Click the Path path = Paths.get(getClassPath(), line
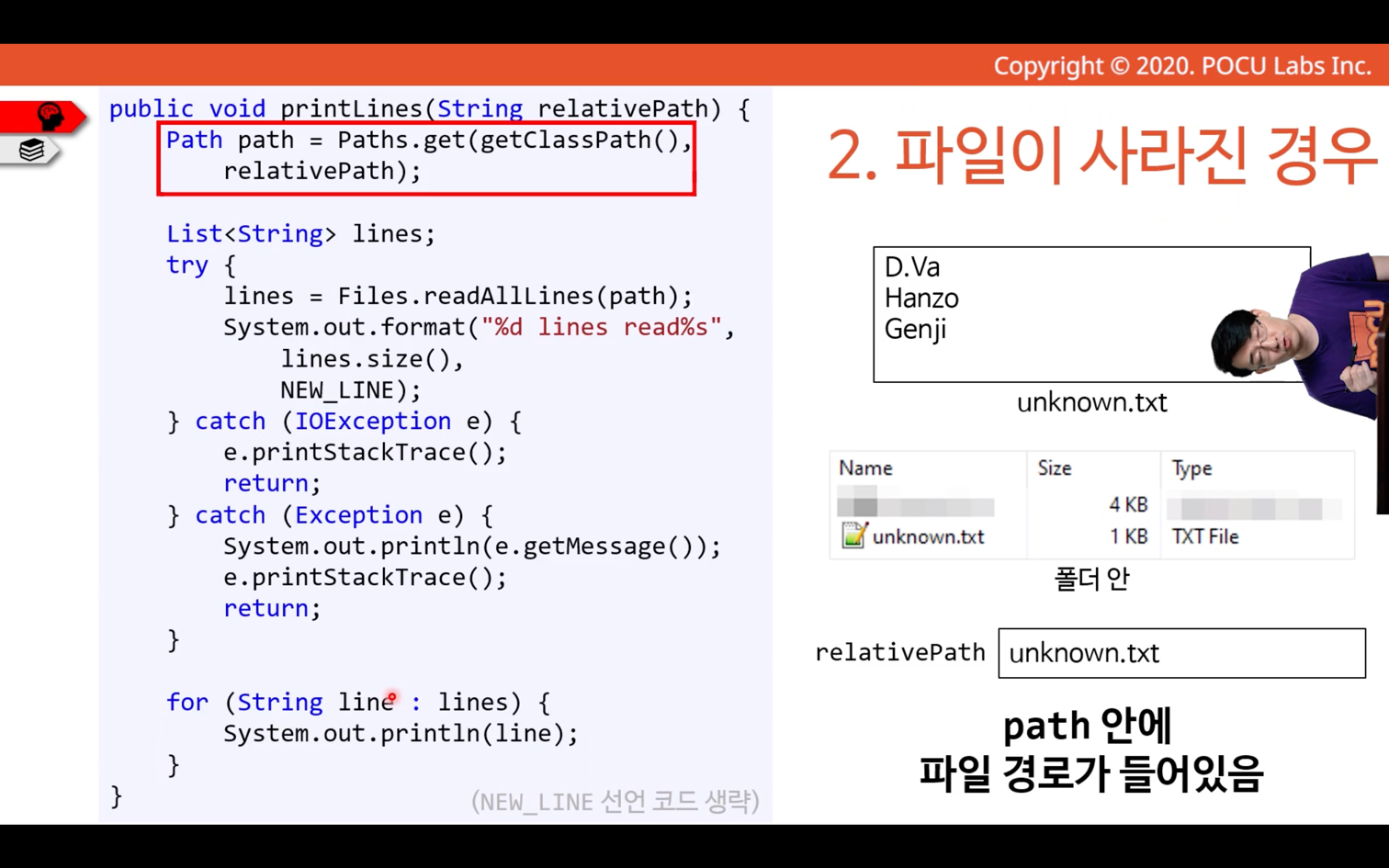This screenshot has height=868, width=1389. click(429, 140)
